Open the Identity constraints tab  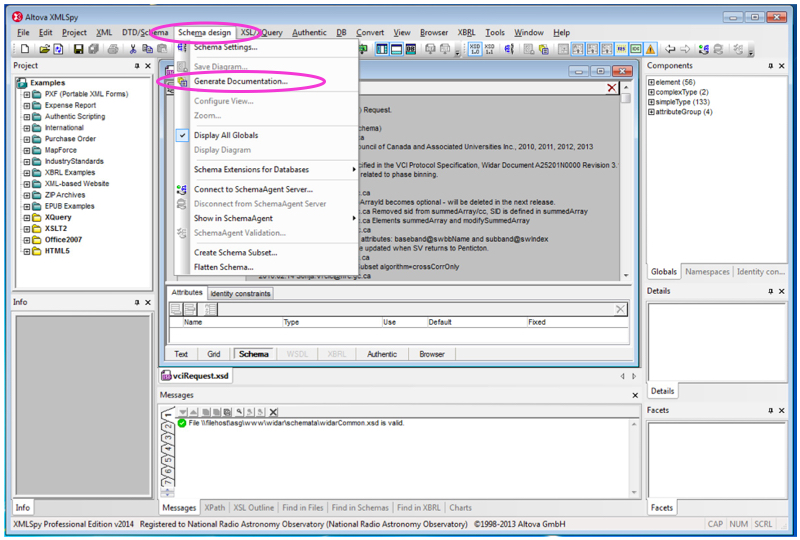pyautogui.click(x=240, y=293)
